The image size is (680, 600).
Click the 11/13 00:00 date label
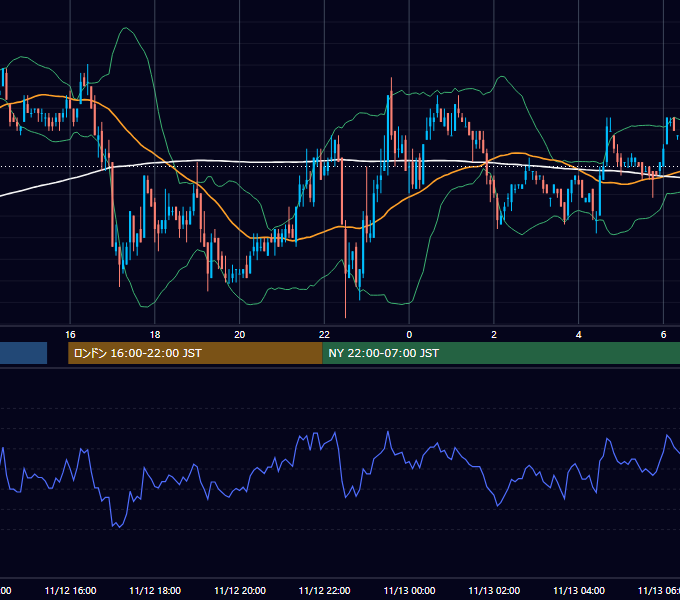click(409, 590)
